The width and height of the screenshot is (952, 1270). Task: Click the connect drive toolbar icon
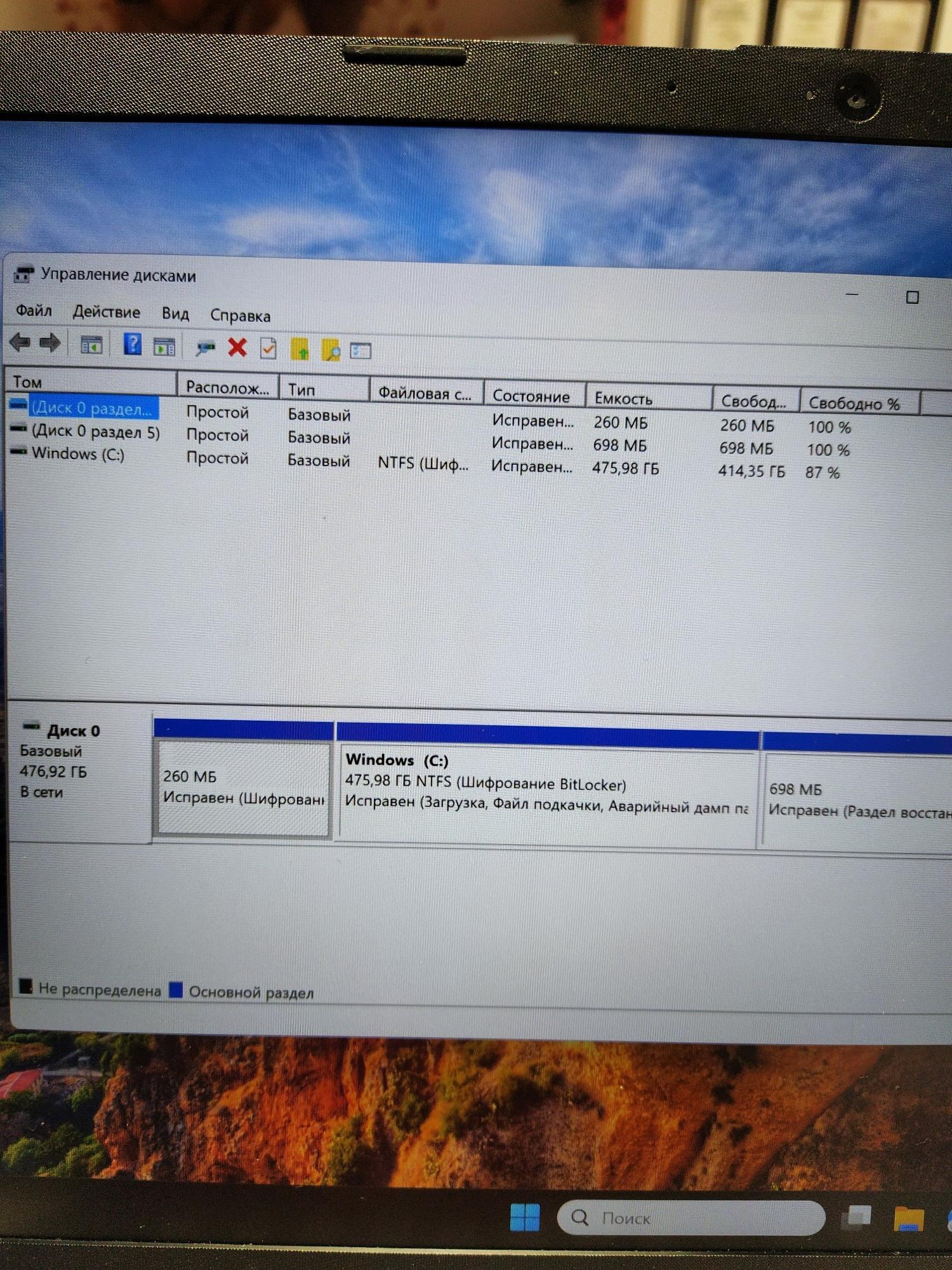[205, 348]
